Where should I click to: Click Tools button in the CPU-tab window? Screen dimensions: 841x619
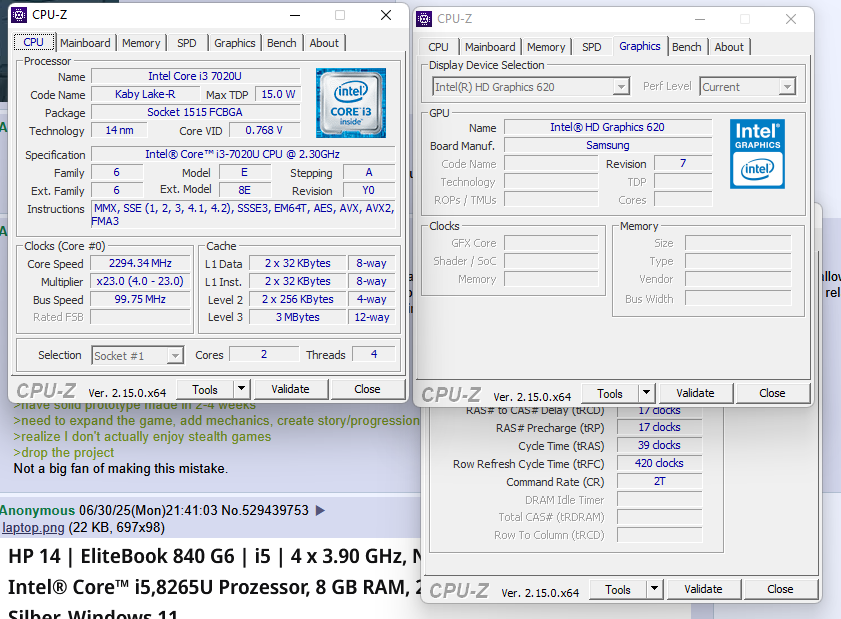tap(205, 389)
